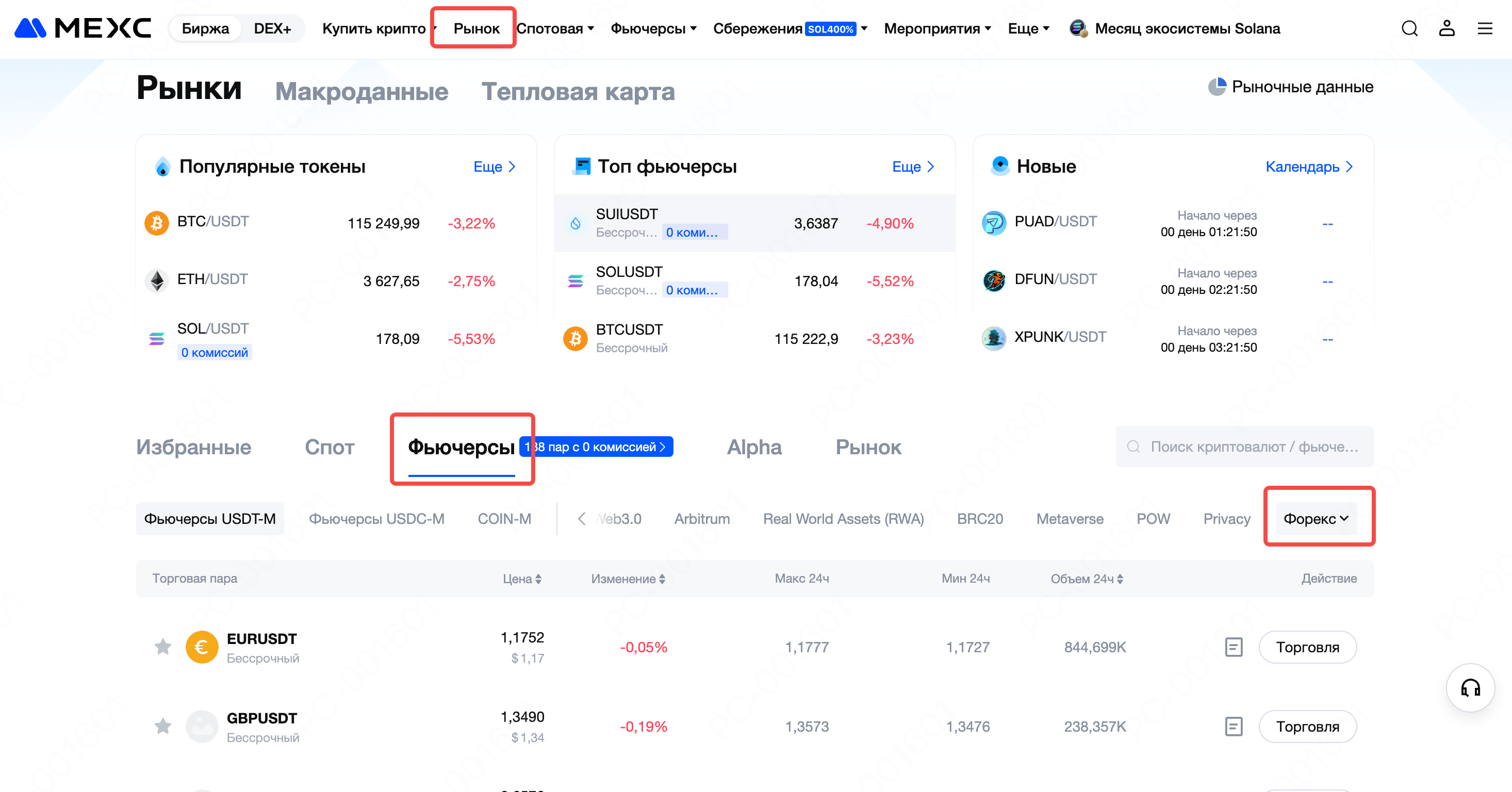
Task: Click the PUAD/USDT token icon
Action: click(x=994, y=223)
